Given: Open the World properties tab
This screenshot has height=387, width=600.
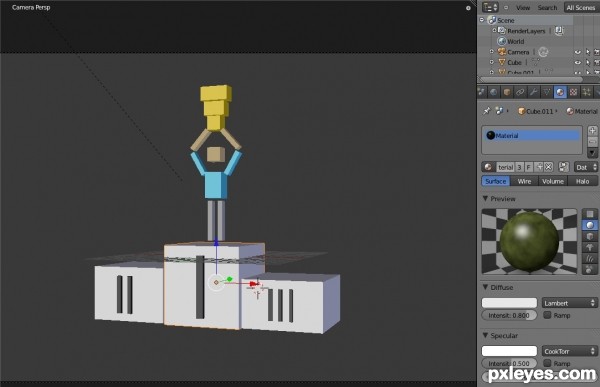Looking at the screenshot, I should (x=494, y=92).
